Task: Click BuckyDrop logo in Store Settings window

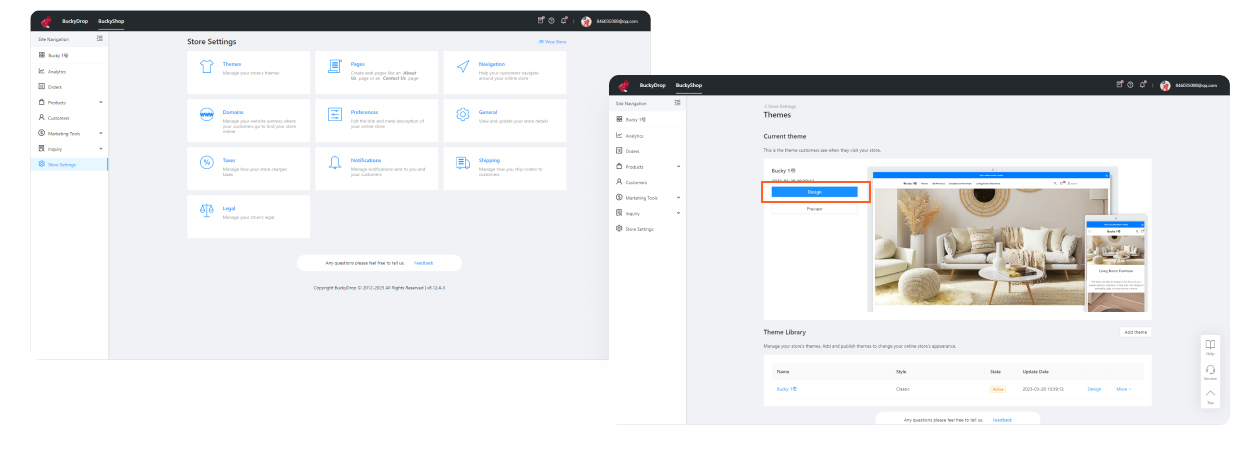Action: [46, 20]
